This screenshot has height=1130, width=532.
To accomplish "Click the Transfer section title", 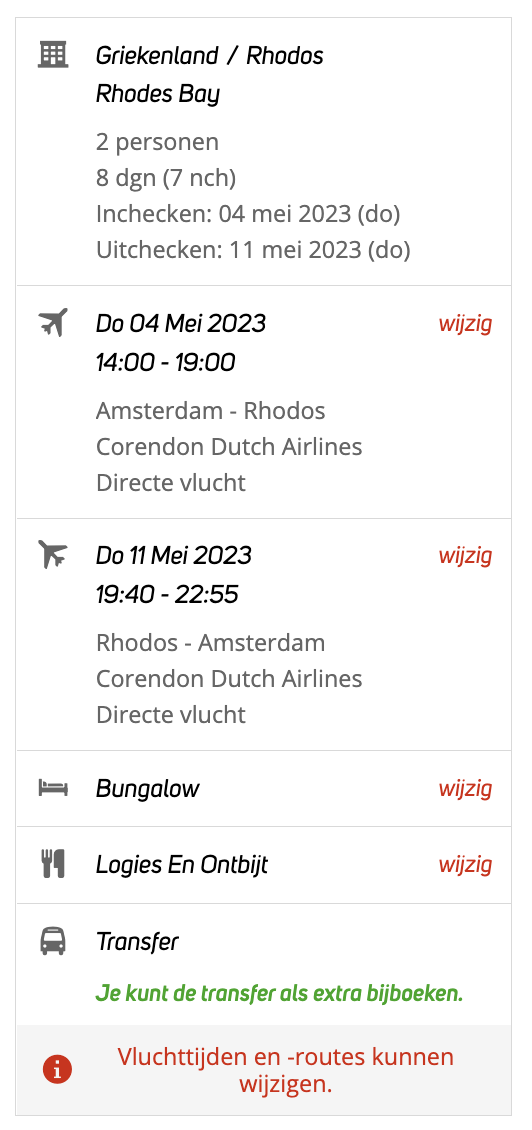I will tap(137, 941).
